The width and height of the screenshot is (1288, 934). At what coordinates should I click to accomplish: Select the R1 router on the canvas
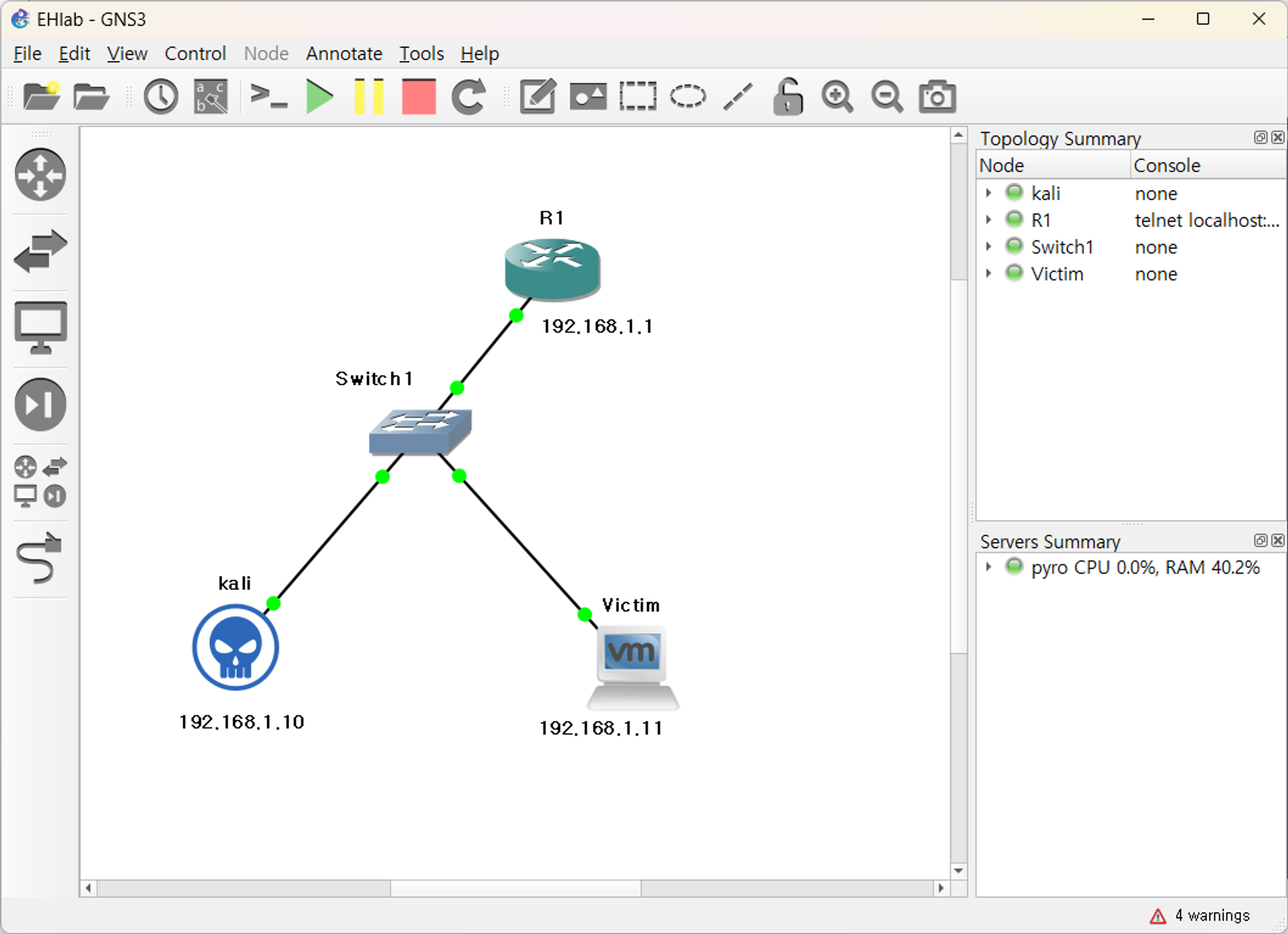pos(553,269)
